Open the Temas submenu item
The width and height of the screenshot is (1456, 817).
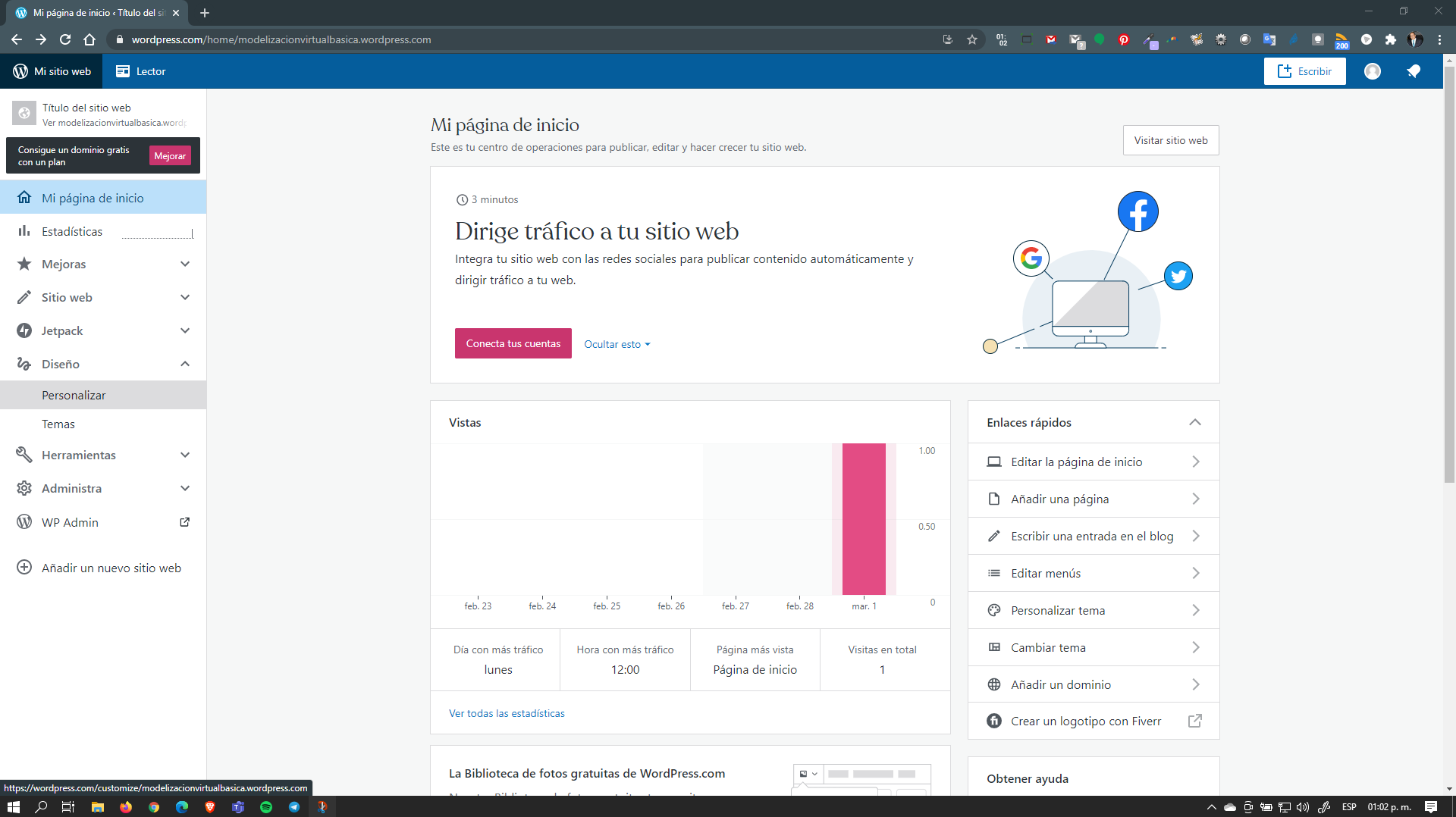click(58, 424)
